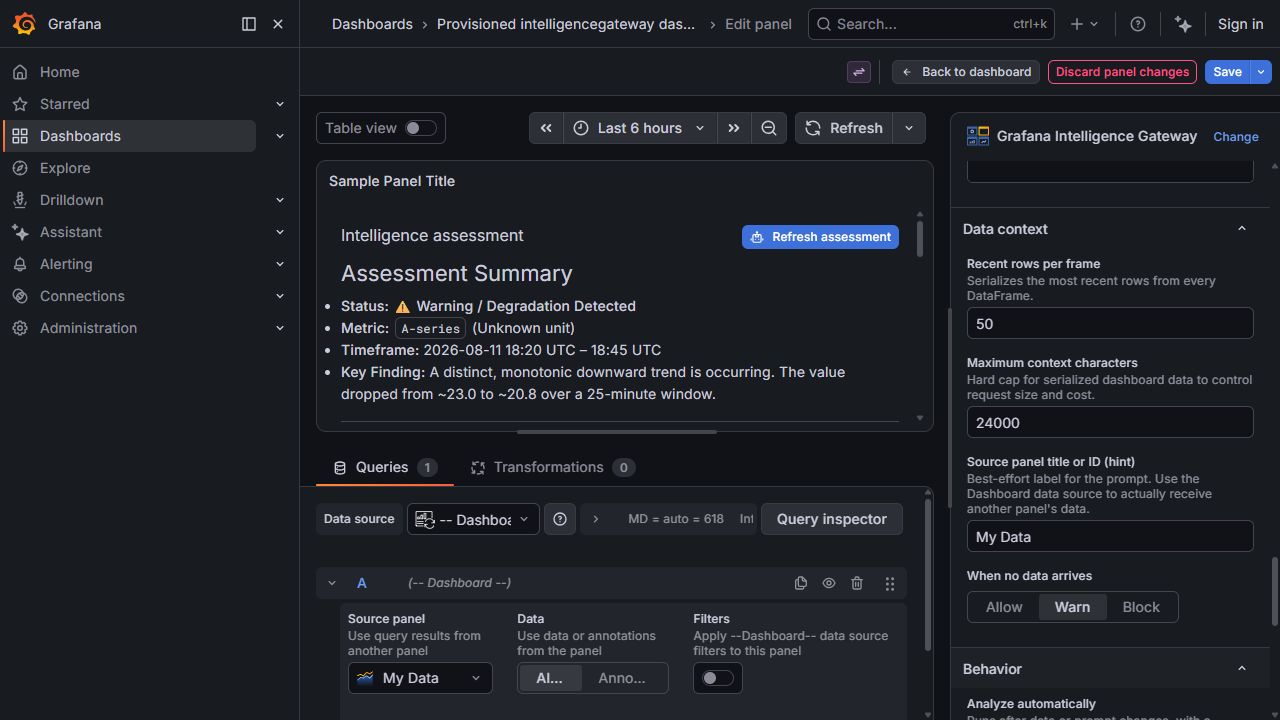Select Allow for no-data behavior
Screen dimensions: 1280x720
[1004, 607]
